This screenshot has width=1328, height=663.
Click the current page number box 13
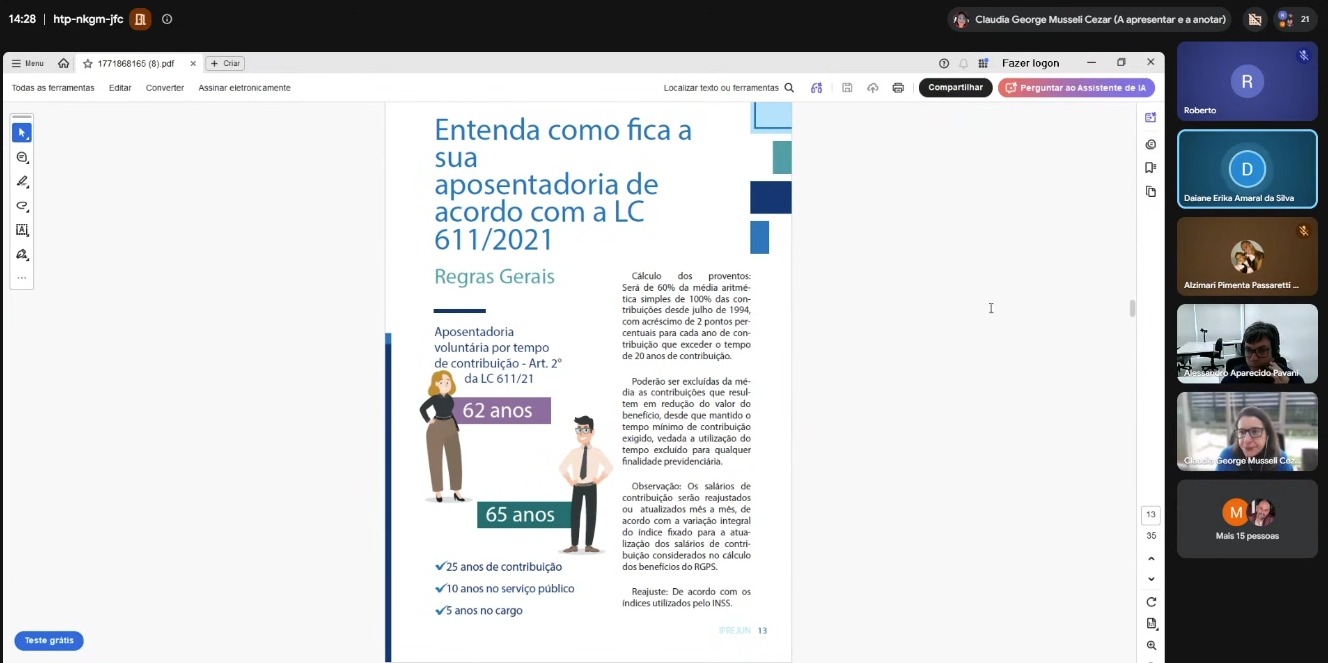1151,515
